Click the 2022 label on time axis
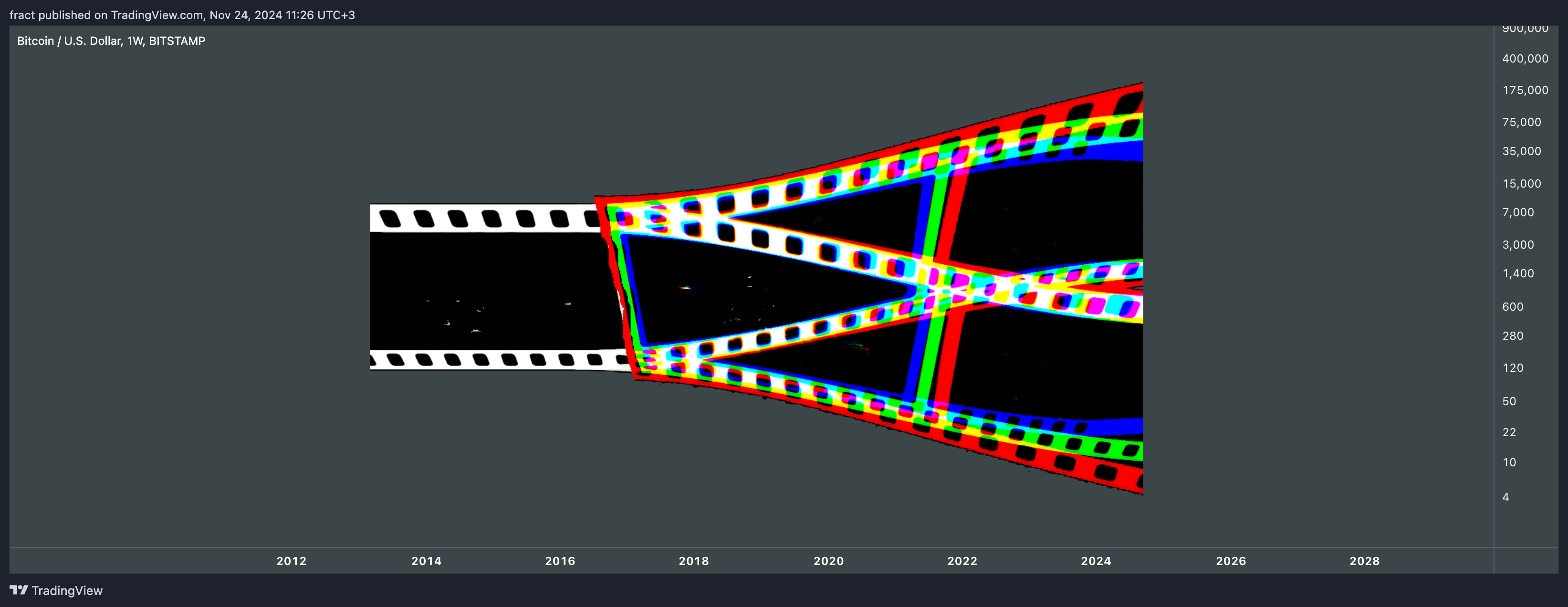The image size is (1568, 607). click(x=962, y=561)
